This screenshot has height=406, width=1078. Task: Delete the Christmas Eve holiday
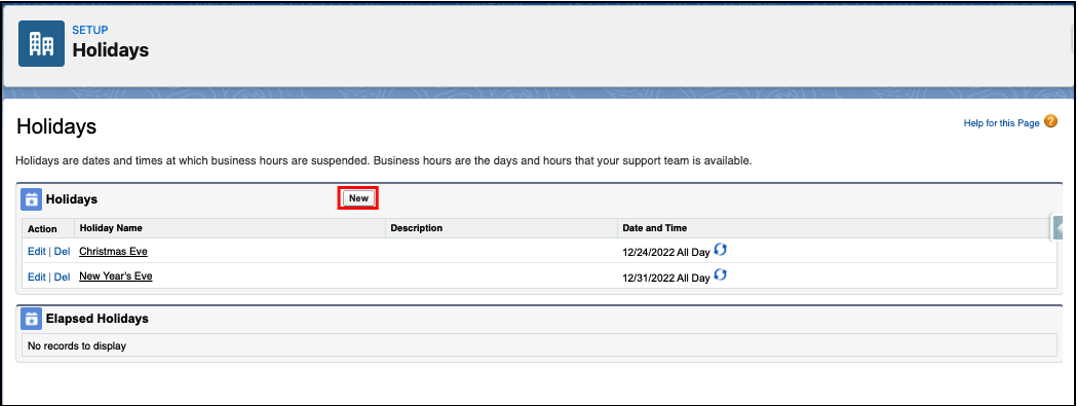coord(62,252)
